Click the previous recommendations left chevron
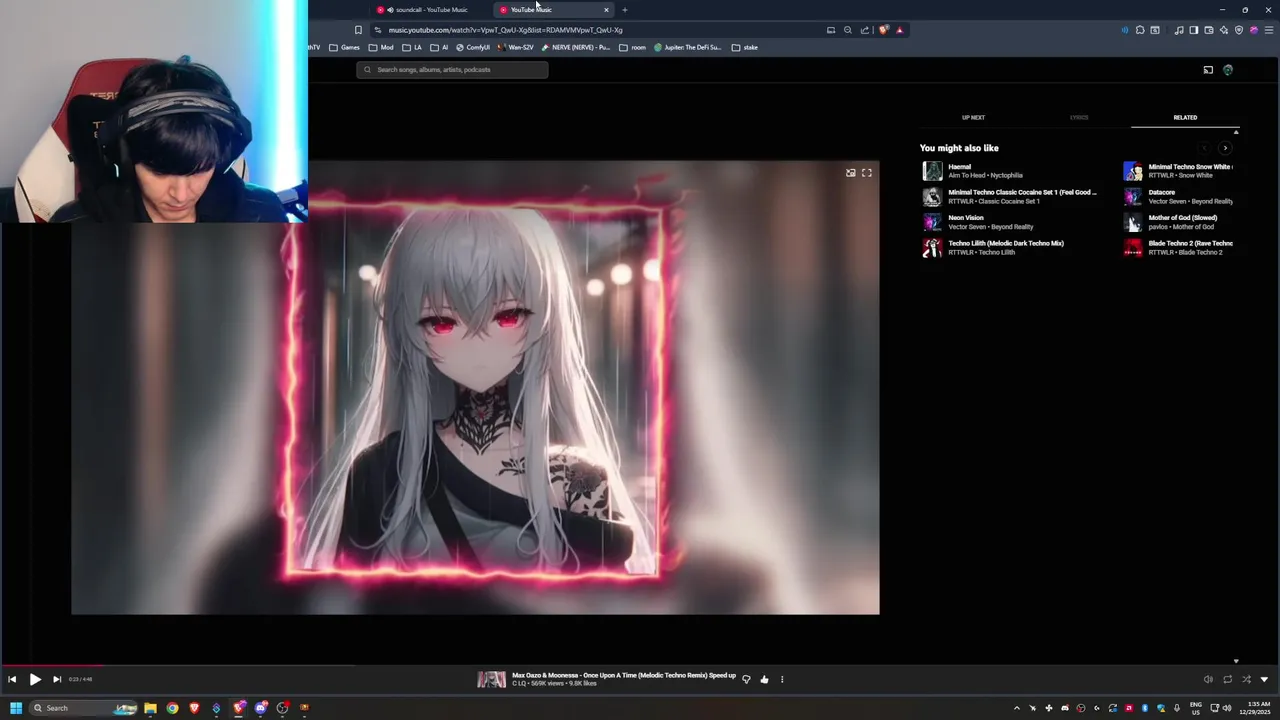The width and height of the screenshot is (1280, 720). click(x=1204, y=148)
